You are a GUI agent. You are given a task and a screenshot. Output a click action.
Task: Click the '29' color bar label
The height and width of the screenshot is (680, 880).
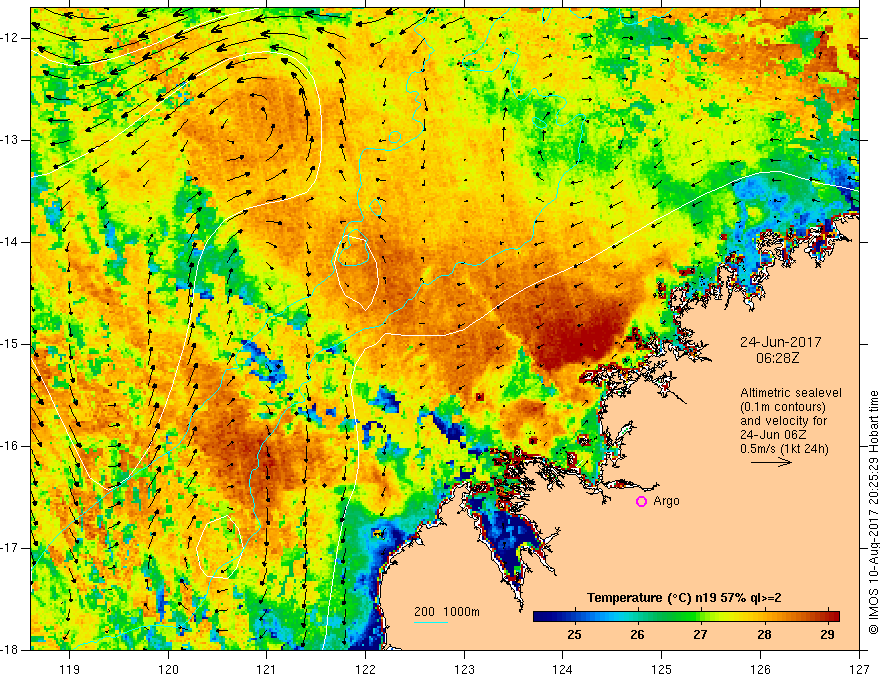click(x=827, y=635)
